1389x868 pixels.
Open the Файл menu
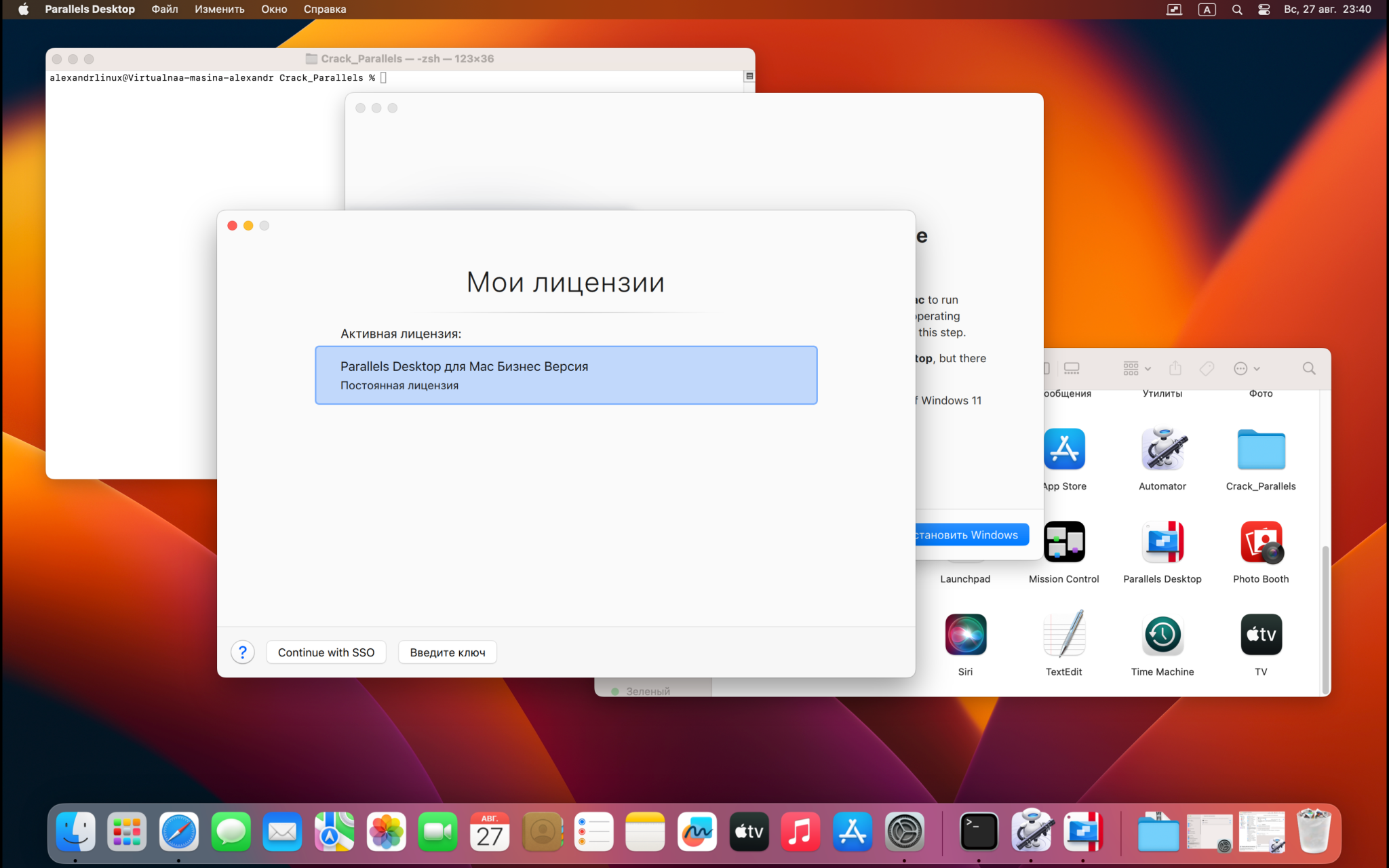click(x=165, y=9)
